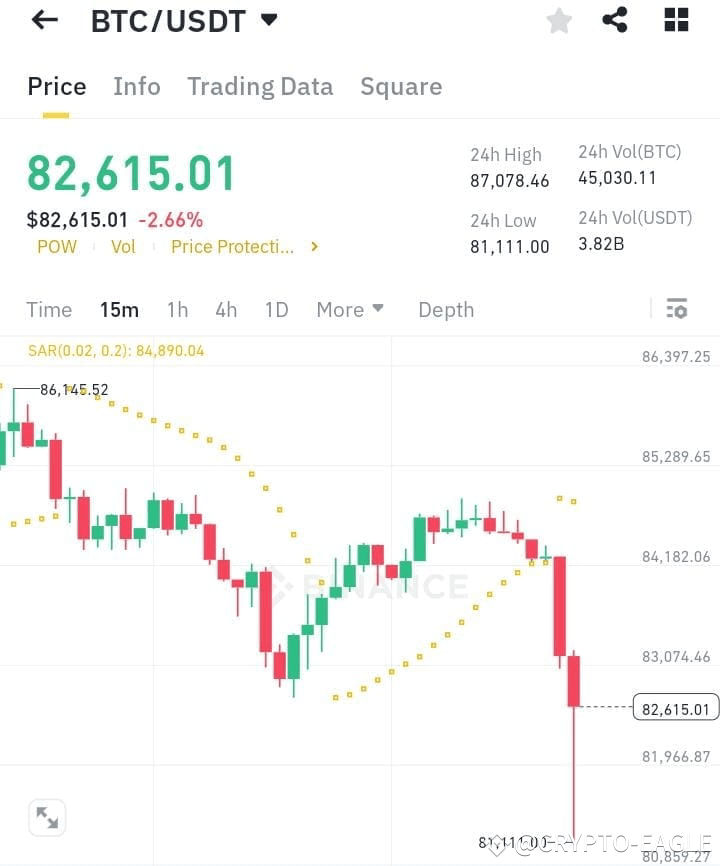Open the Square tab
Screen dimensions: 720x866
click(x=401, y=87)
